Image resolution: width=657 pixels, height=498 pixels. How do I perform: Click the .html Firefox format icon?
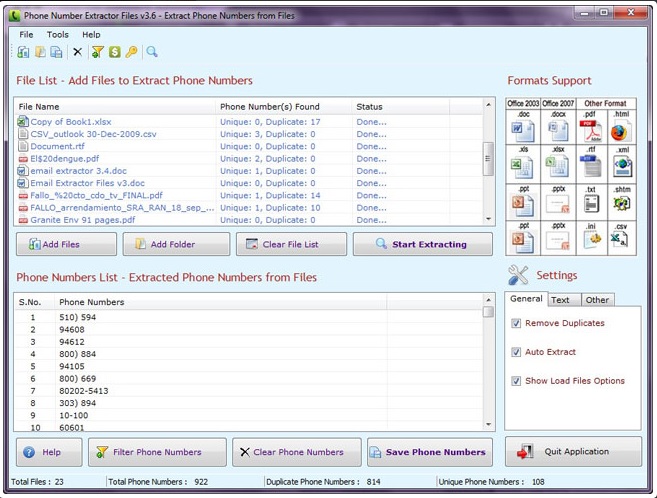pyautogui.click(x=621, y=129)
